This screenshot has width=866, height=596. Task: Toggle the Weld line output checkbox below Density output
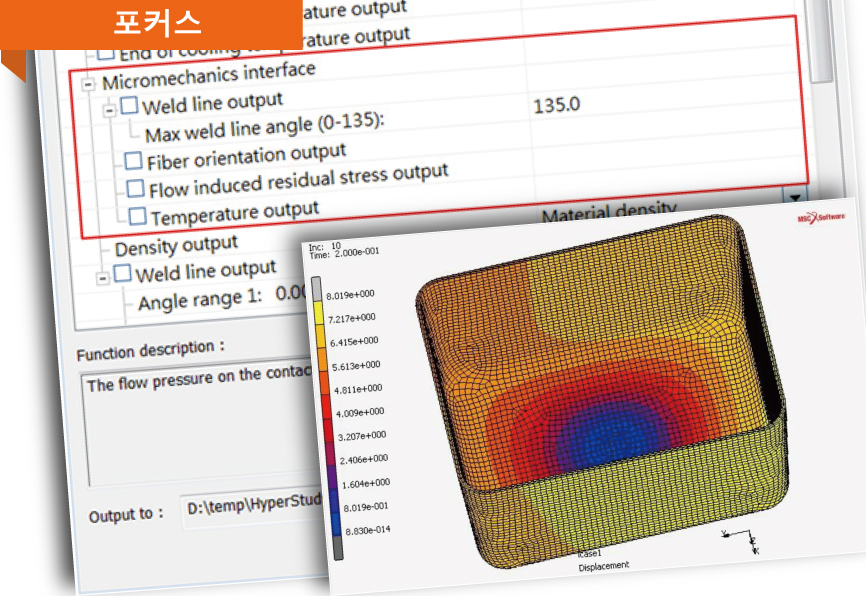[122, 273]
